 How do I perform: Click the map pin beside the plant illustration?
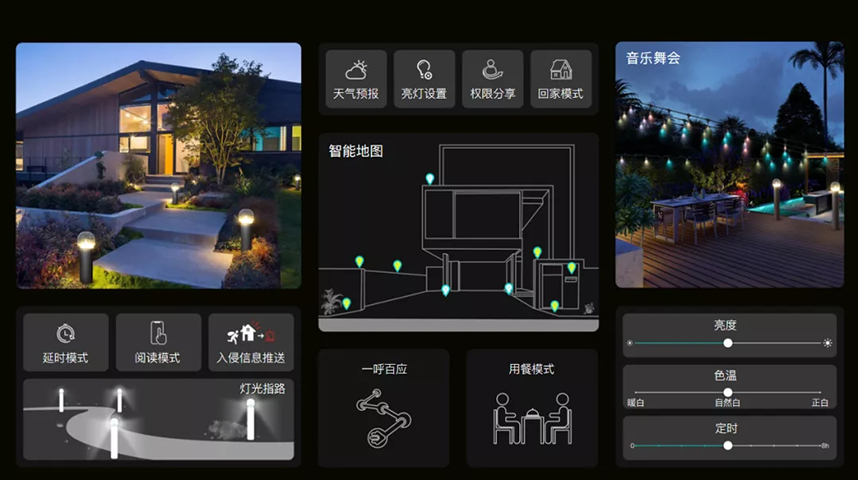[346, 303]
